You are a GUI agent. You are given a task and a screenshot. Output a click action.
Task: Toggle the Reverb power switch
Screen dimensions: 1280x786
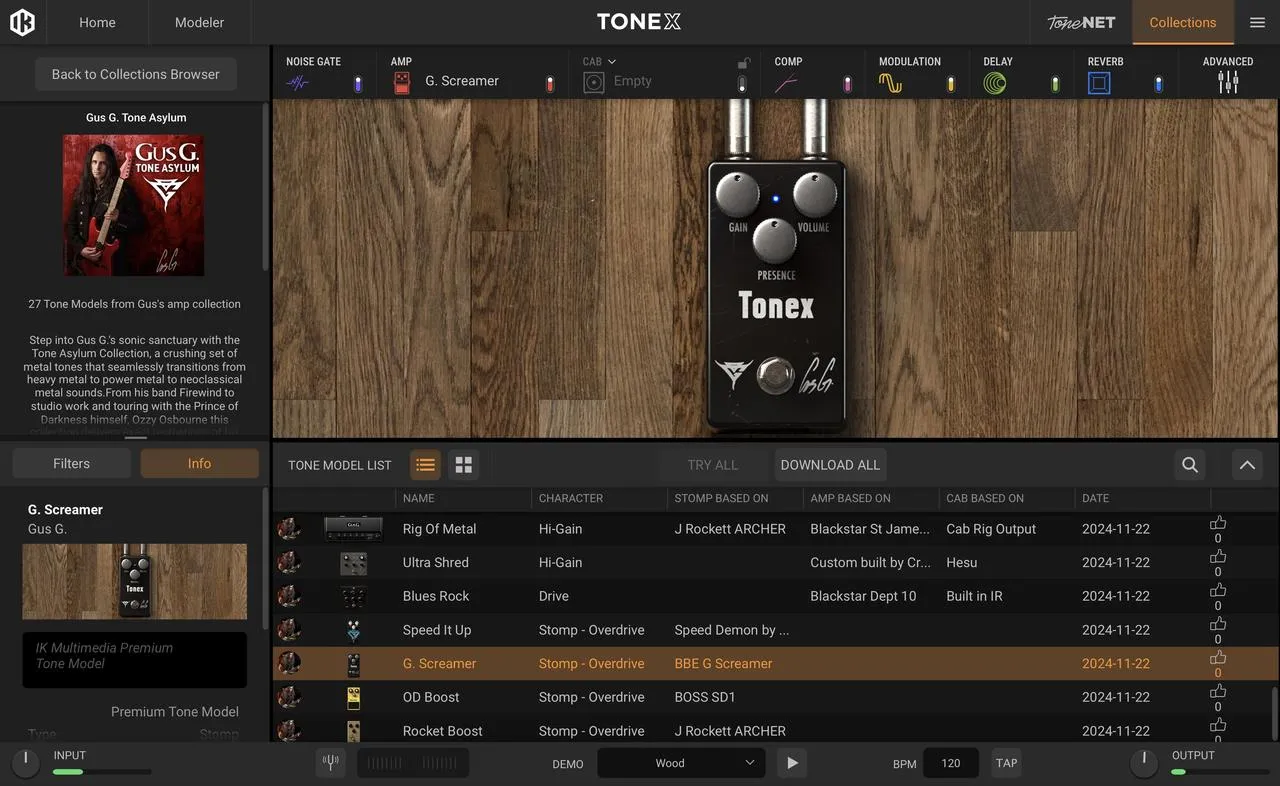click(x=1159, y=84)
